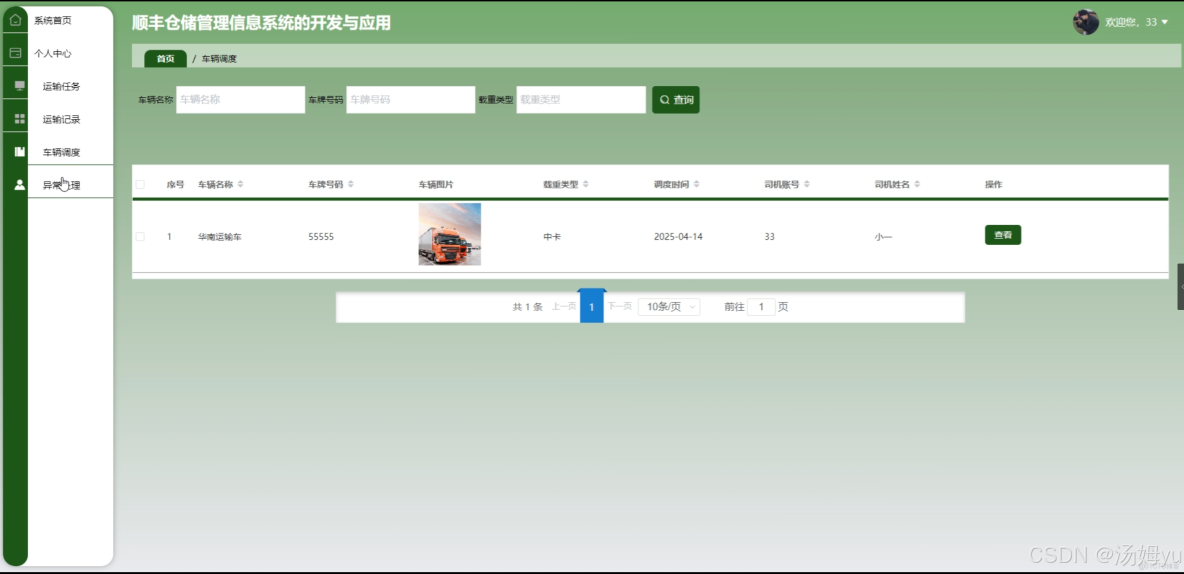Click the 华南运输车 cell
The height and width of the screenshot is (574, 1184).
point(220,236)
